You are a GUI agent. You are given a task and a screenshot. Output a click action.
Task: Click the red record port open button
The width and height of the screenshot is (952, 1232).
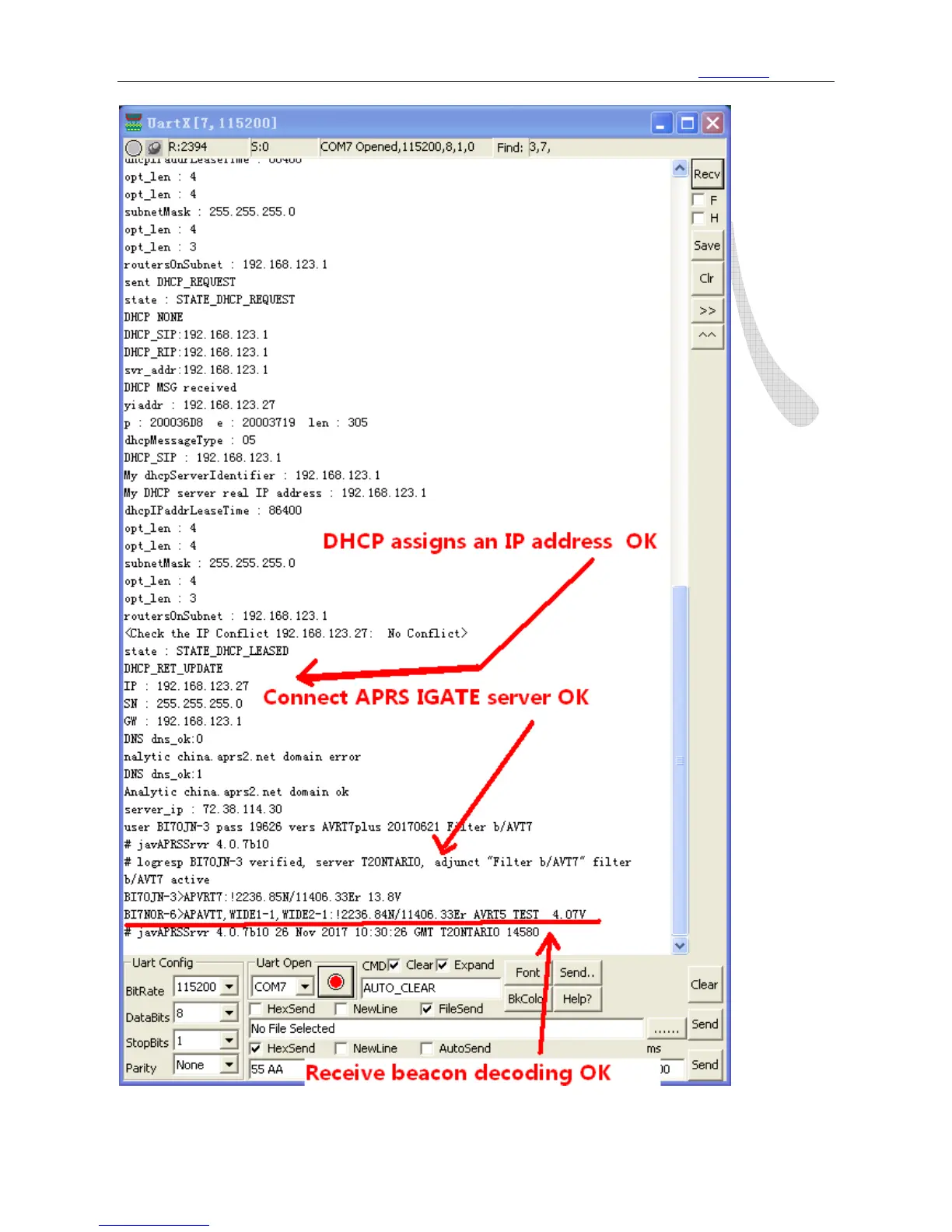tap(335, 982)
